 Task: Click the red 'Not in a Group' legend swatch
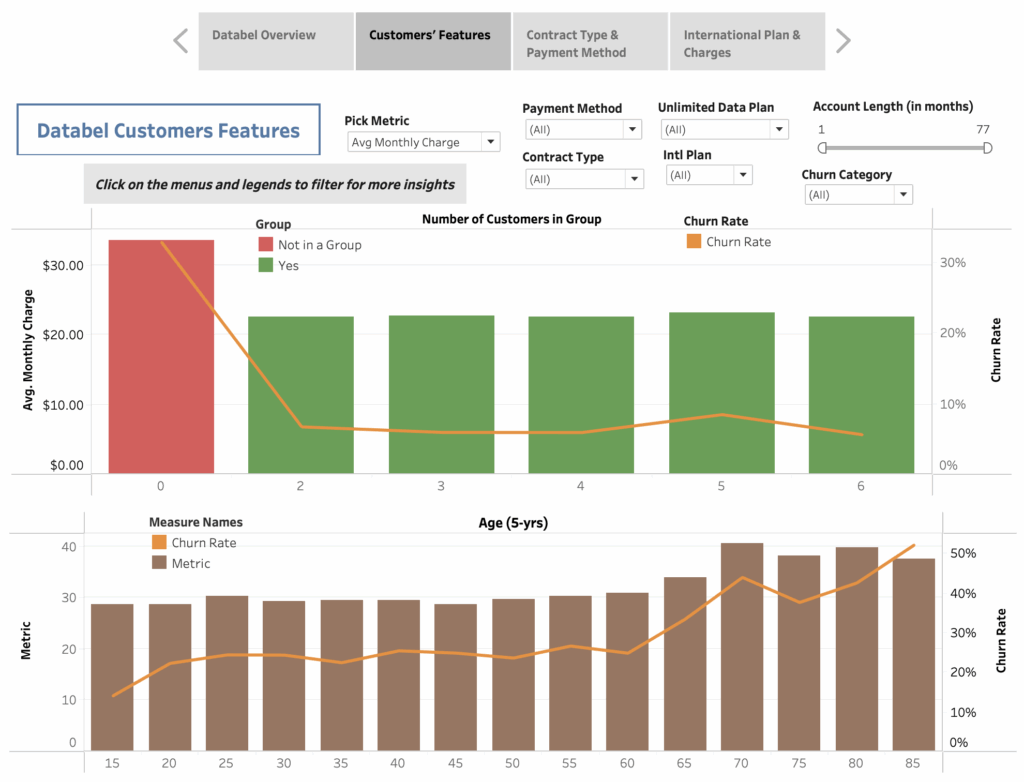coord(265,245)
